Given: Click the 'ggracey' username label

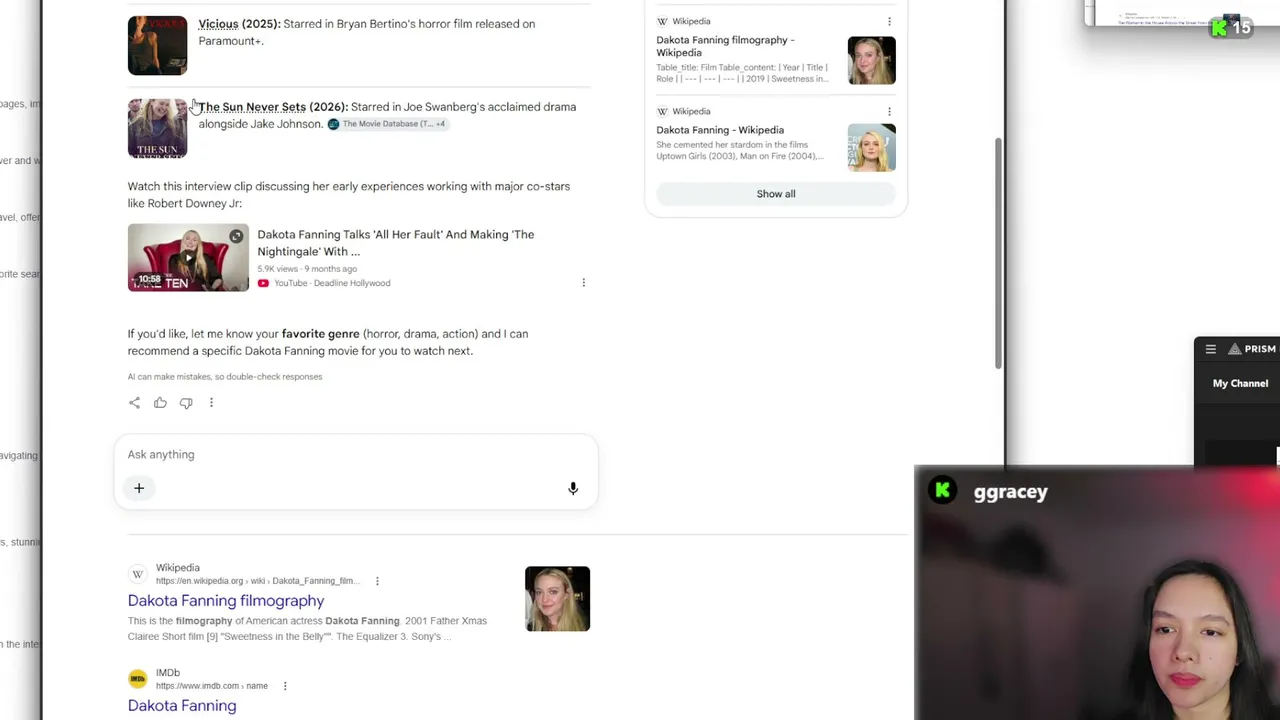Looking at the screenshot, I should (x=1010, y=492).
